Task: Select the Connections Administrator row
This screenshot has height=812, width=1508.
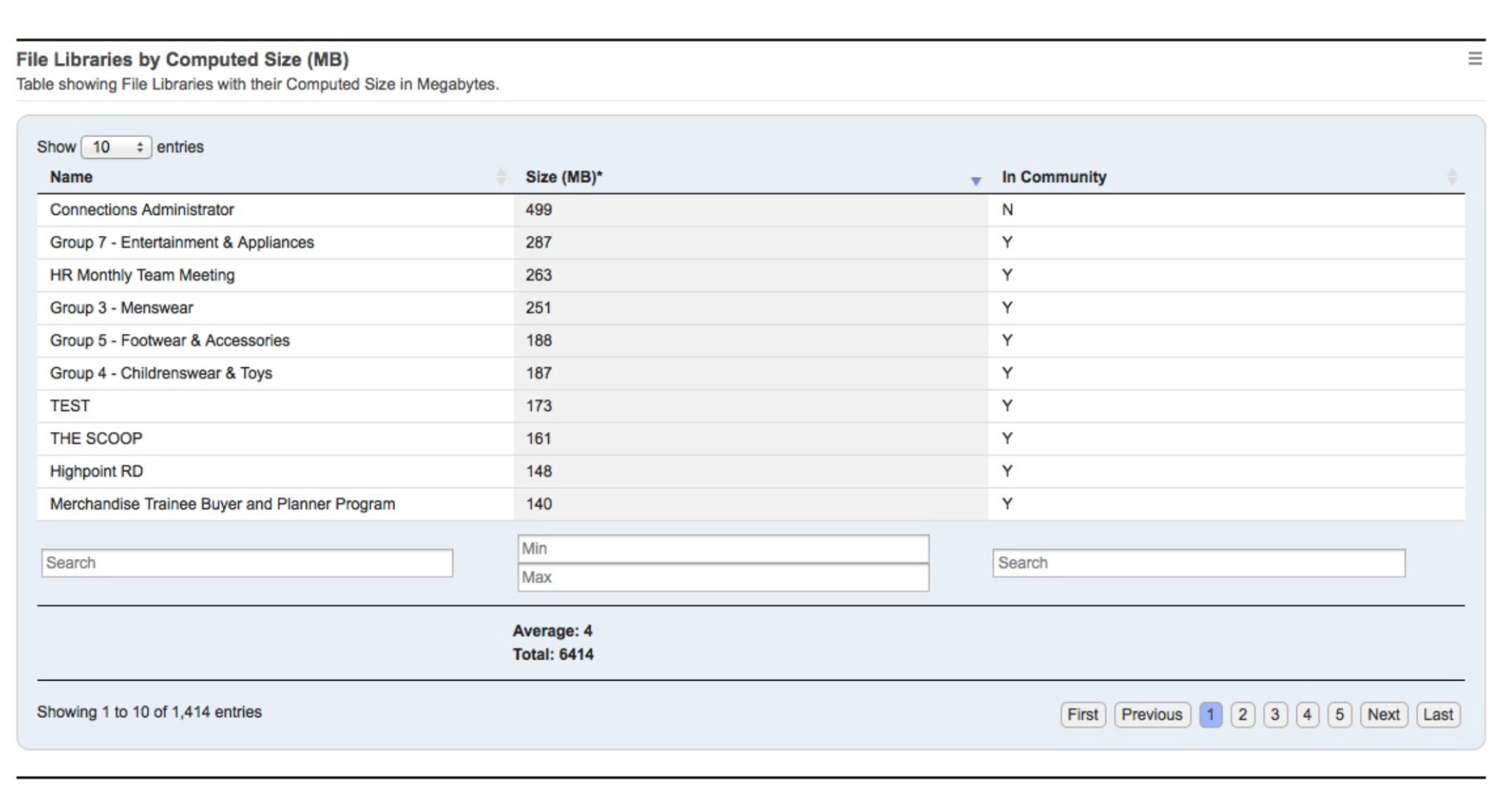Action: pos(281,209)
